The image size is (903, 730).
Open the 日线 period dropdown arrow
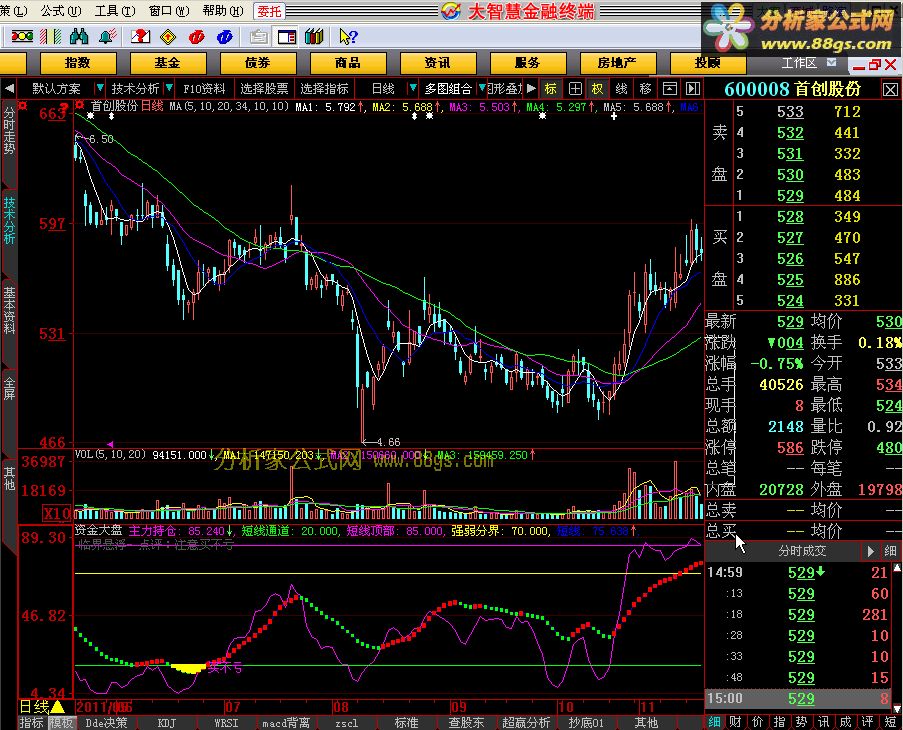pos(412,89)
